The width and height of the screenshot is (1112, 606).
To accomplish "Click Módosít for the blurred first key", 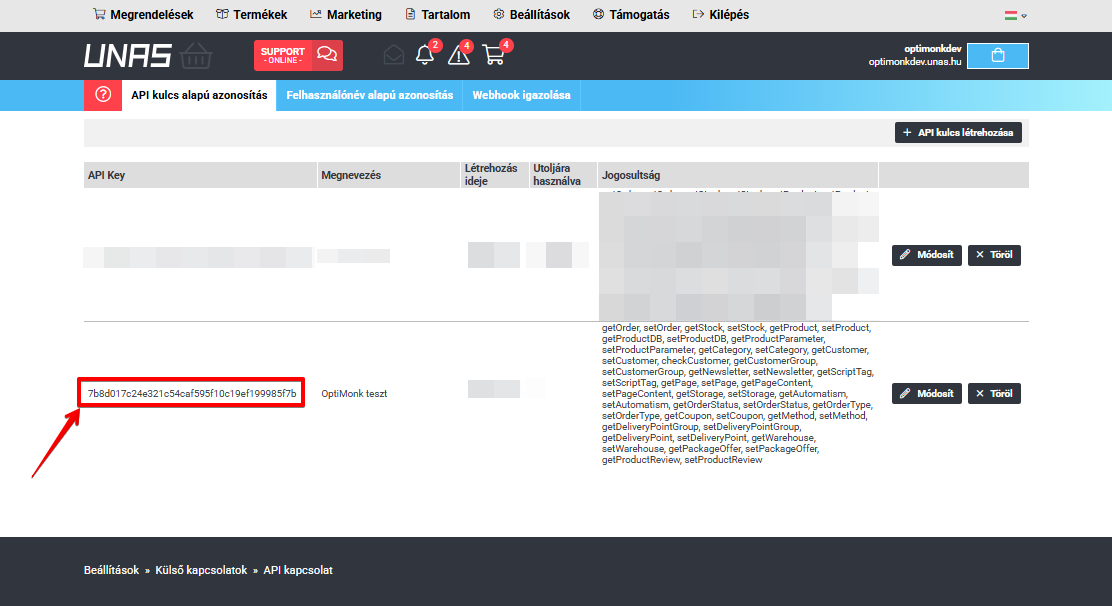I will [927, 255].
